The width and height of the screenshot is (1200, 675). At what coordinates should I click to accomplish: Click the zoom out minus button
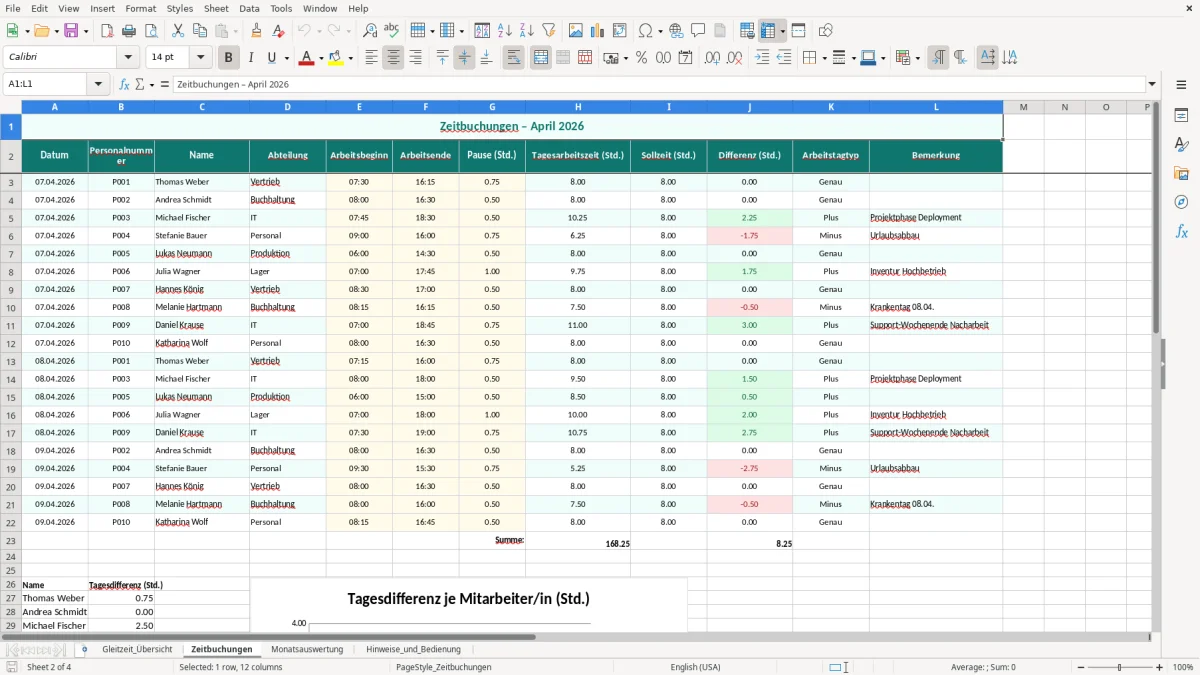pos(1082,667)
